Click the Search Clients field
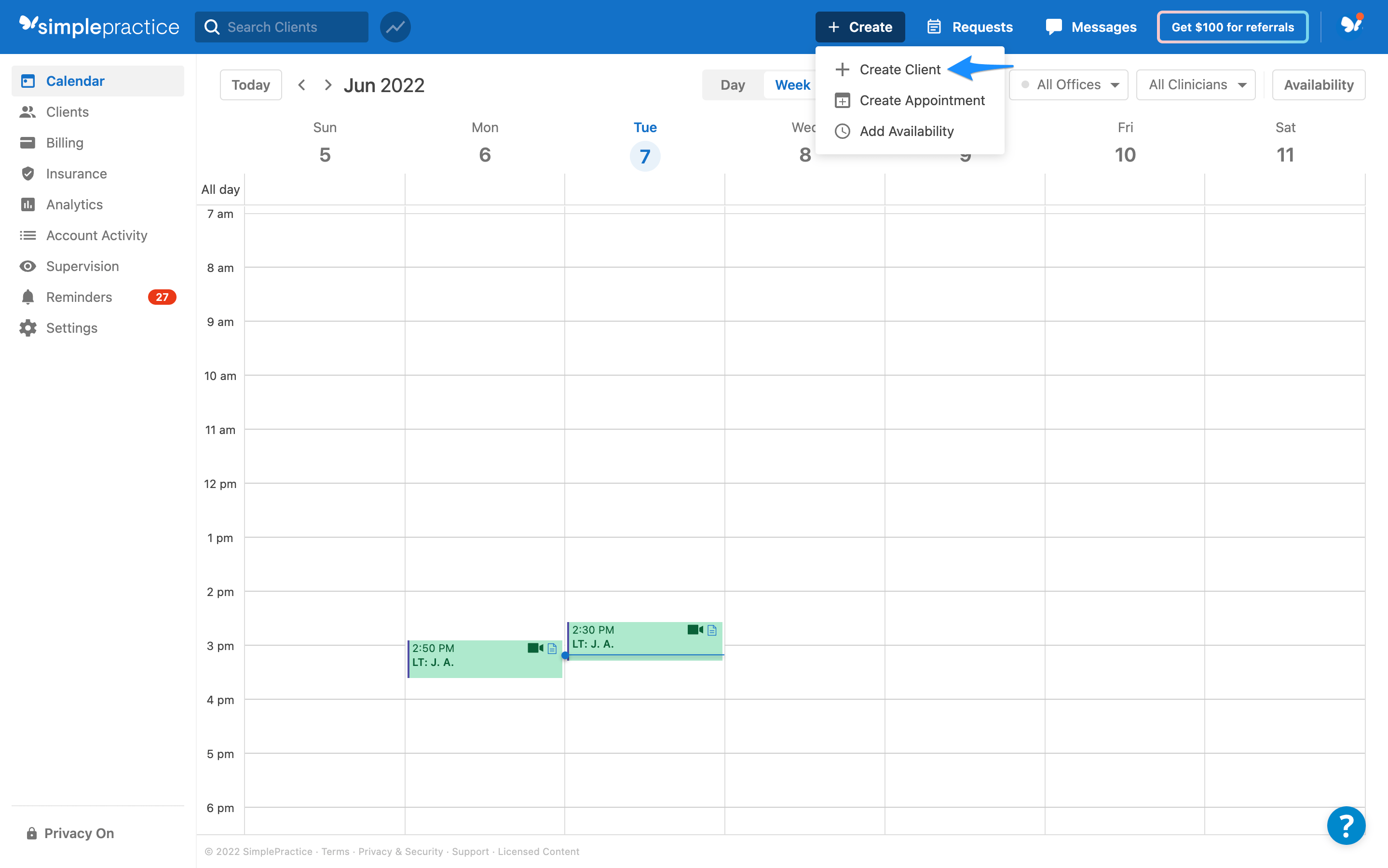This screenshot has height=868, width=1388. coord(281,27)
